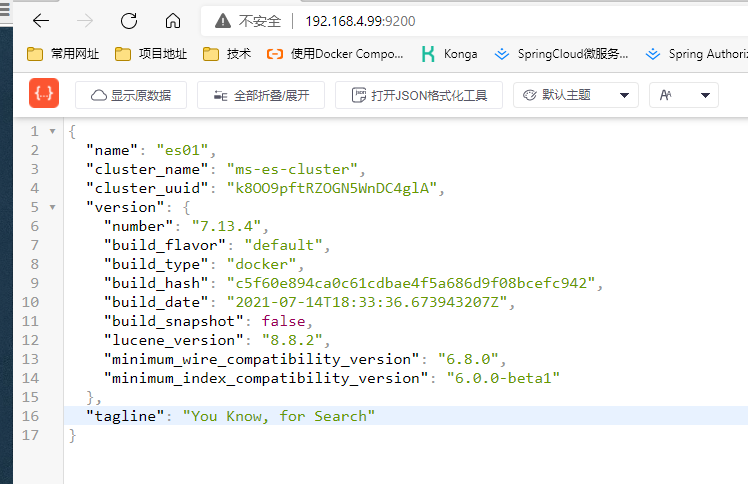Click the "6.8.0" wire compatibility value
Screen dimensions: 748x484
pyautogui.click(x=468, y=359)
